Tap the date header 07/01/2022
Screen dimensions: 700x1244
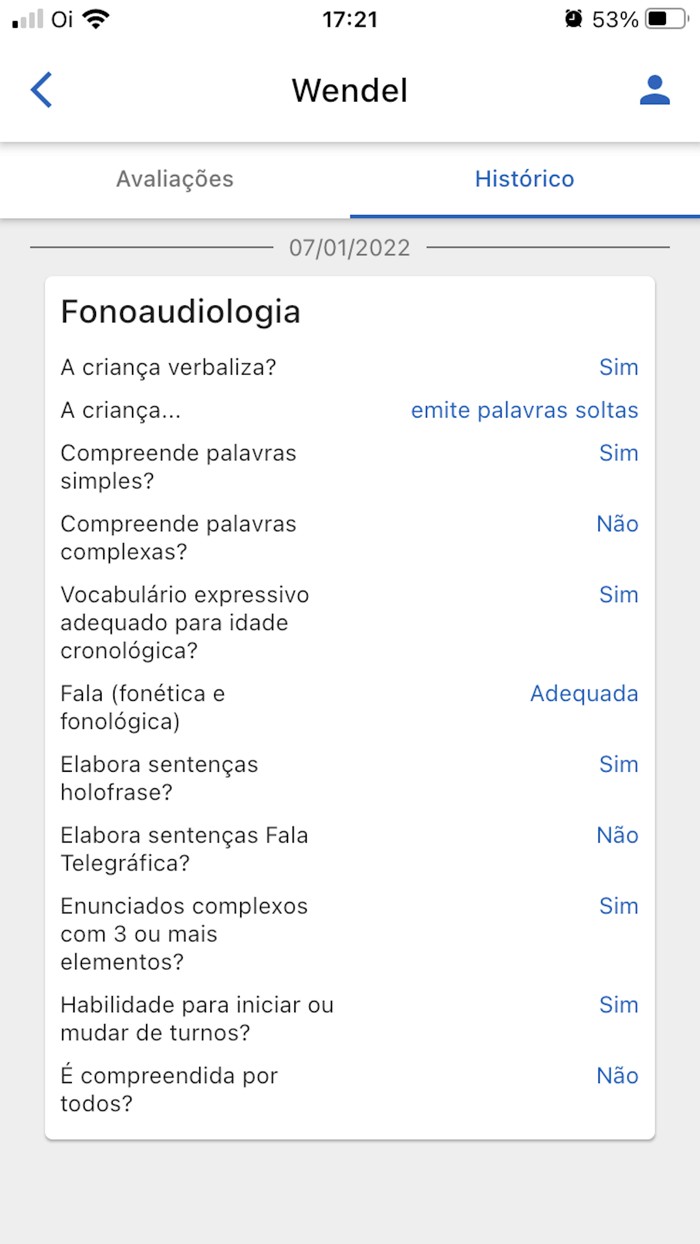click(349, 247)
